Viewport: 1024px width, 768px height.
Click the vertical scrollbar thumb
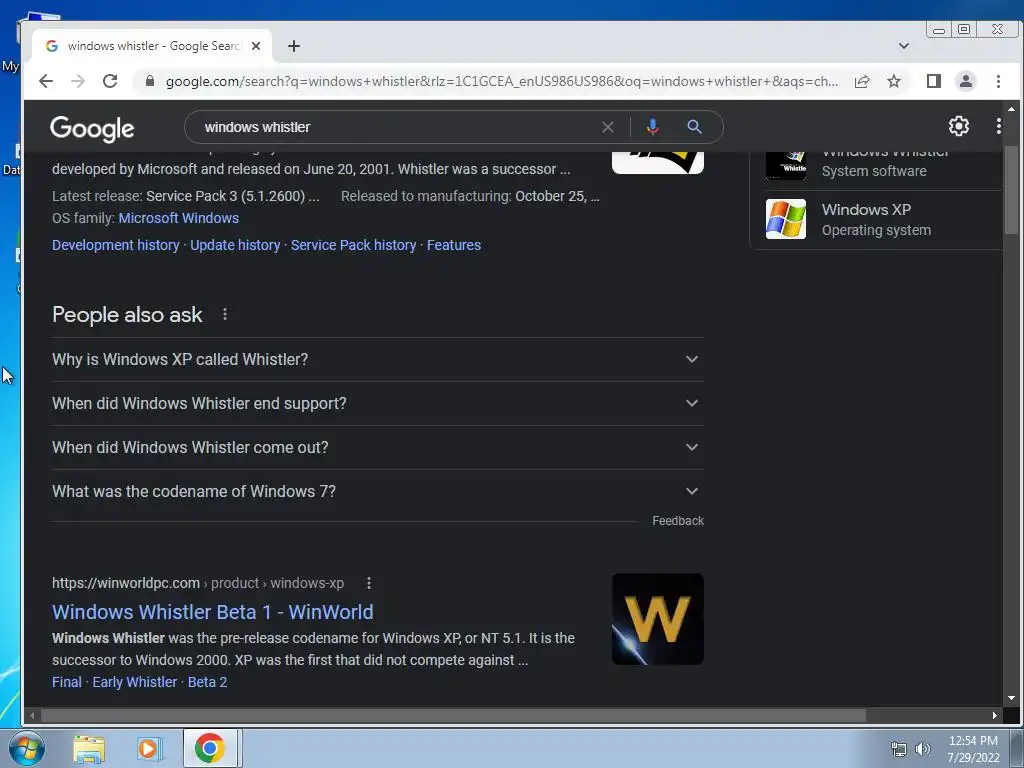[1011, 189]
